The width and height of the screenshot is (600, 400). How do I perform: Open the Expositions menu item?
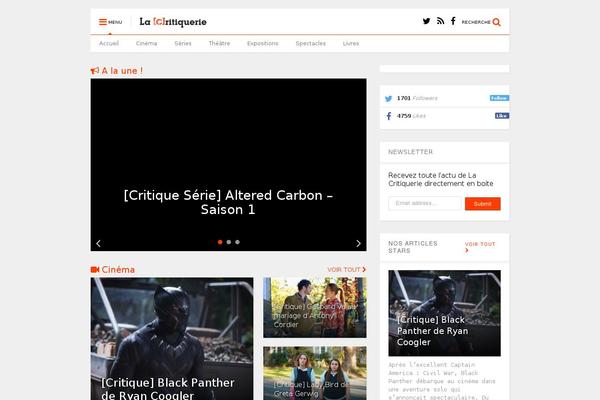pos(263,43)
